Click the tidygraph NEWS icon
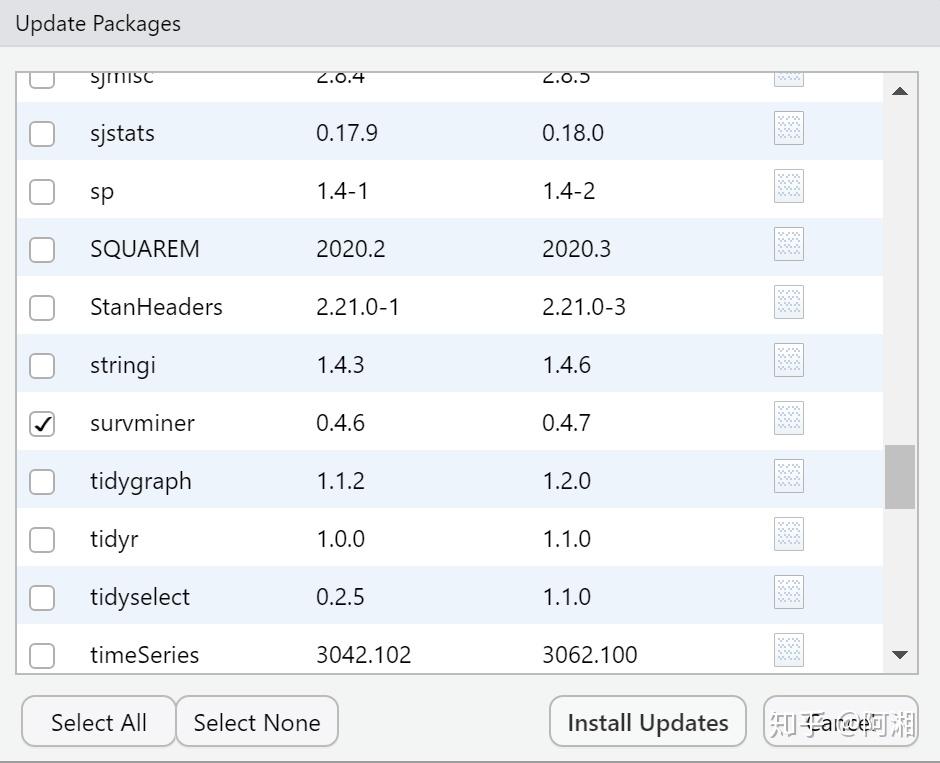Viewport: 940px width, 763px height. (788, 477)
